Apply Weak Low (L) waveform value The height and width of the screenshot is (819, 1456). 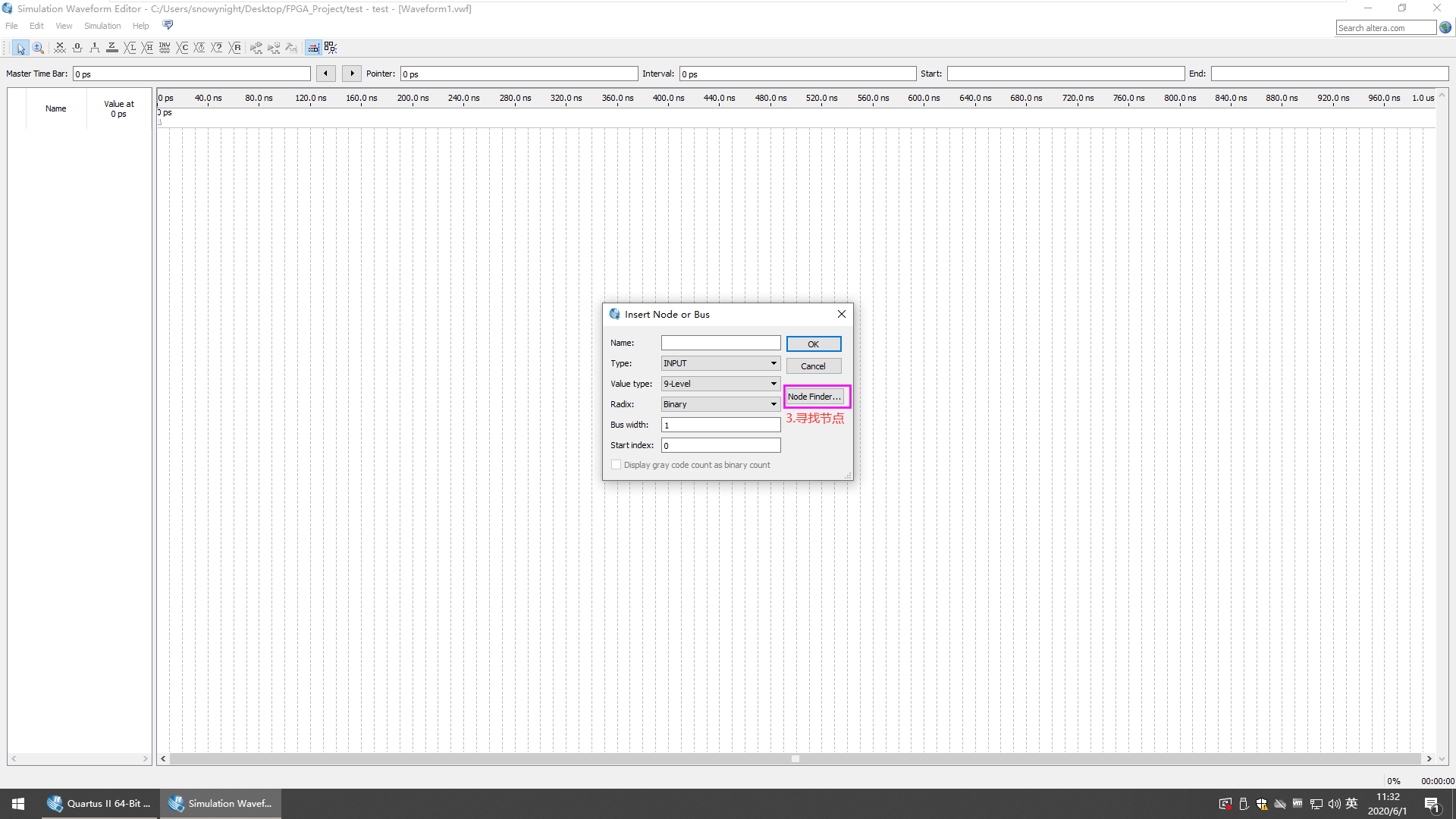[x=130, y=48]
